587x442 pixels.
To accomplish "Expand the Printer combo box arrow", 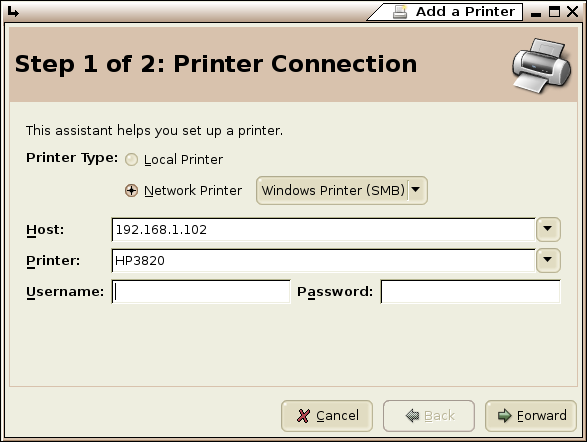I will point(548,260).
